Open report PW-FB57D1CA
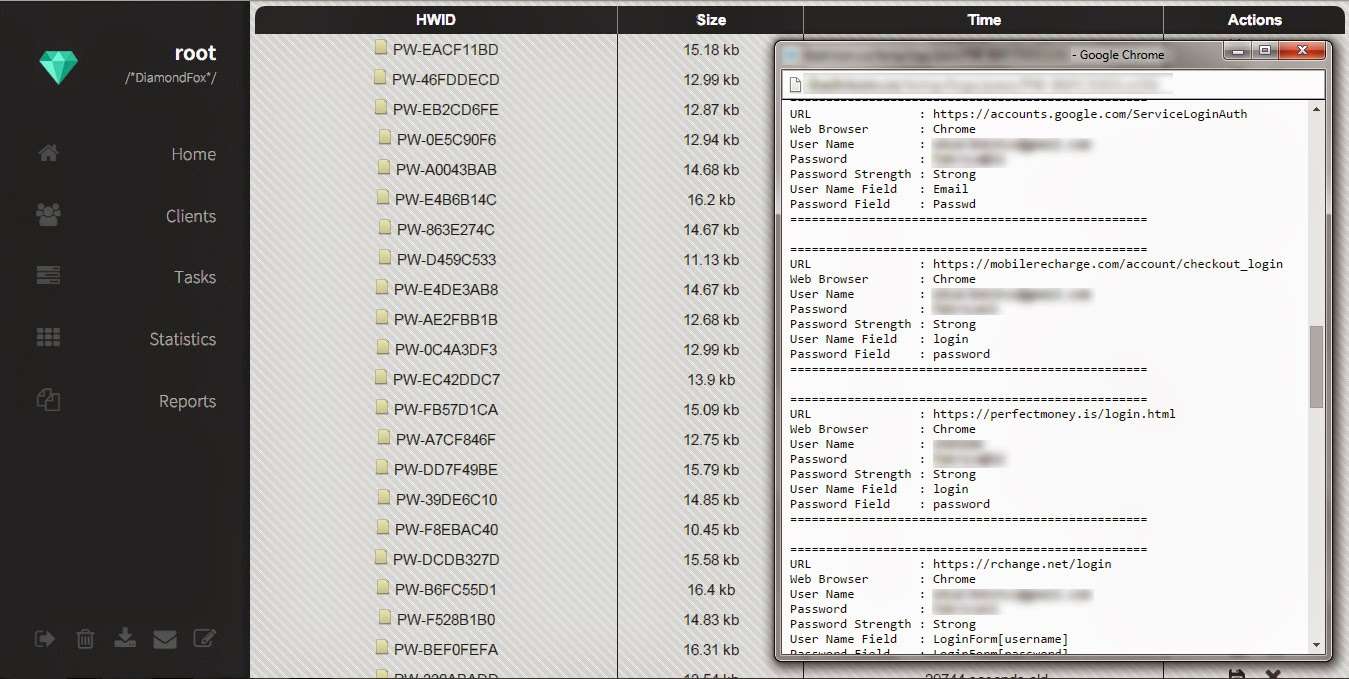 [446, 410]
